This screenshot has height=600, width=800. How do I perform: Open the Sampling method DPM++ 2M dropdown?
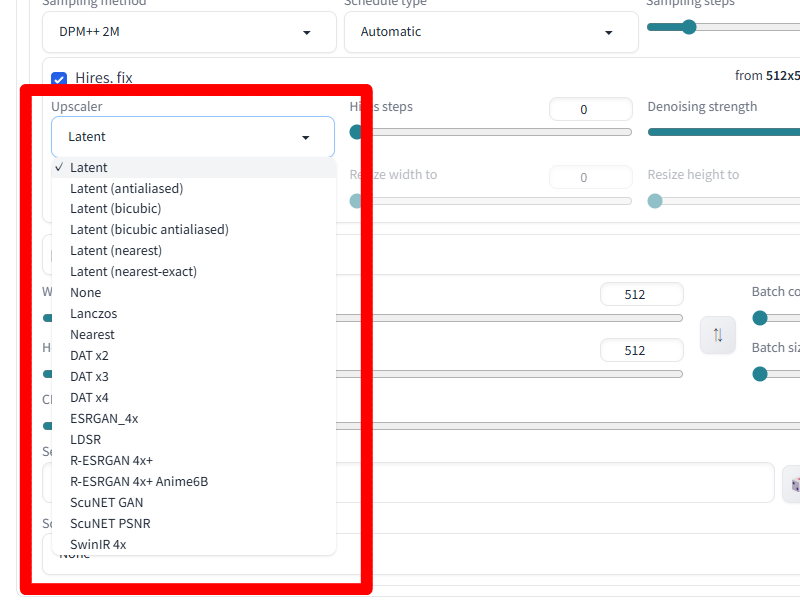pos(189,32)
